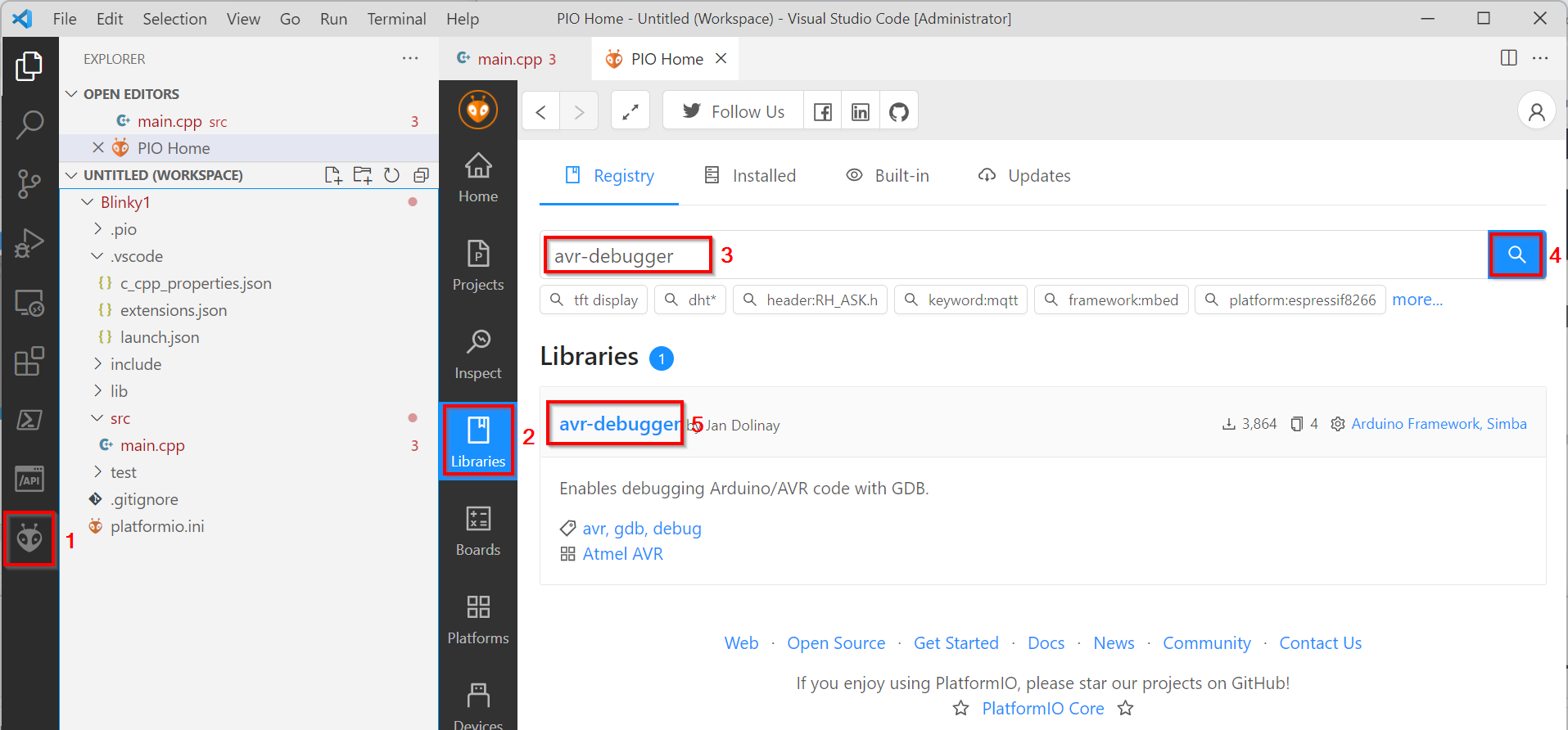Click the PlatformIO logo at top of sidebar
Screen dimensions: 1568x730
pos(478,110)
